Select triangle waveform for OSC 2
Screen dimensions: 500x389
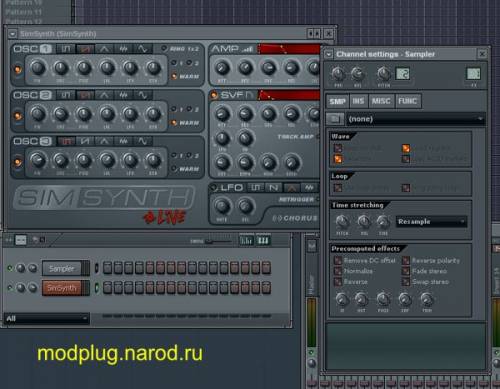[104, 95]
